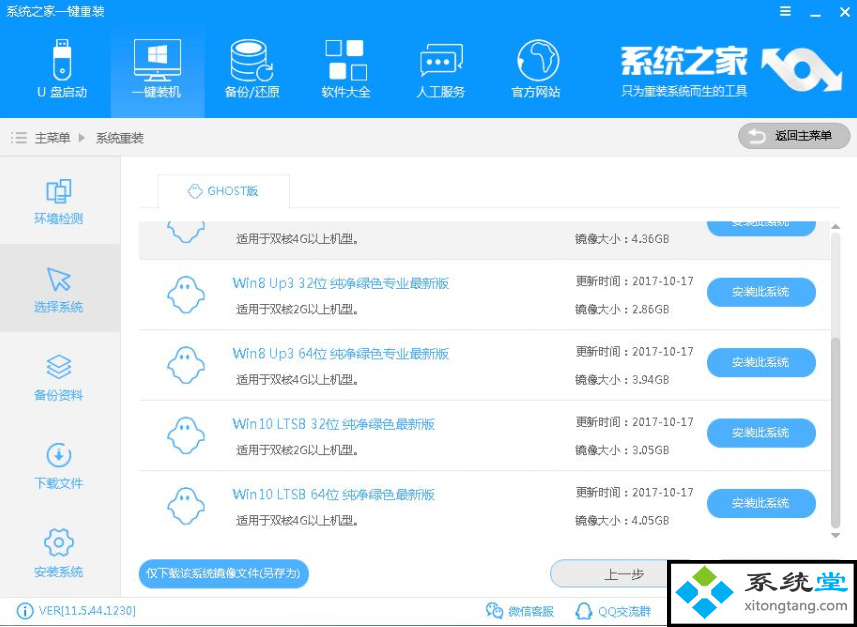Click the system list scrollbar down arrow

click(x=835, y=536)
